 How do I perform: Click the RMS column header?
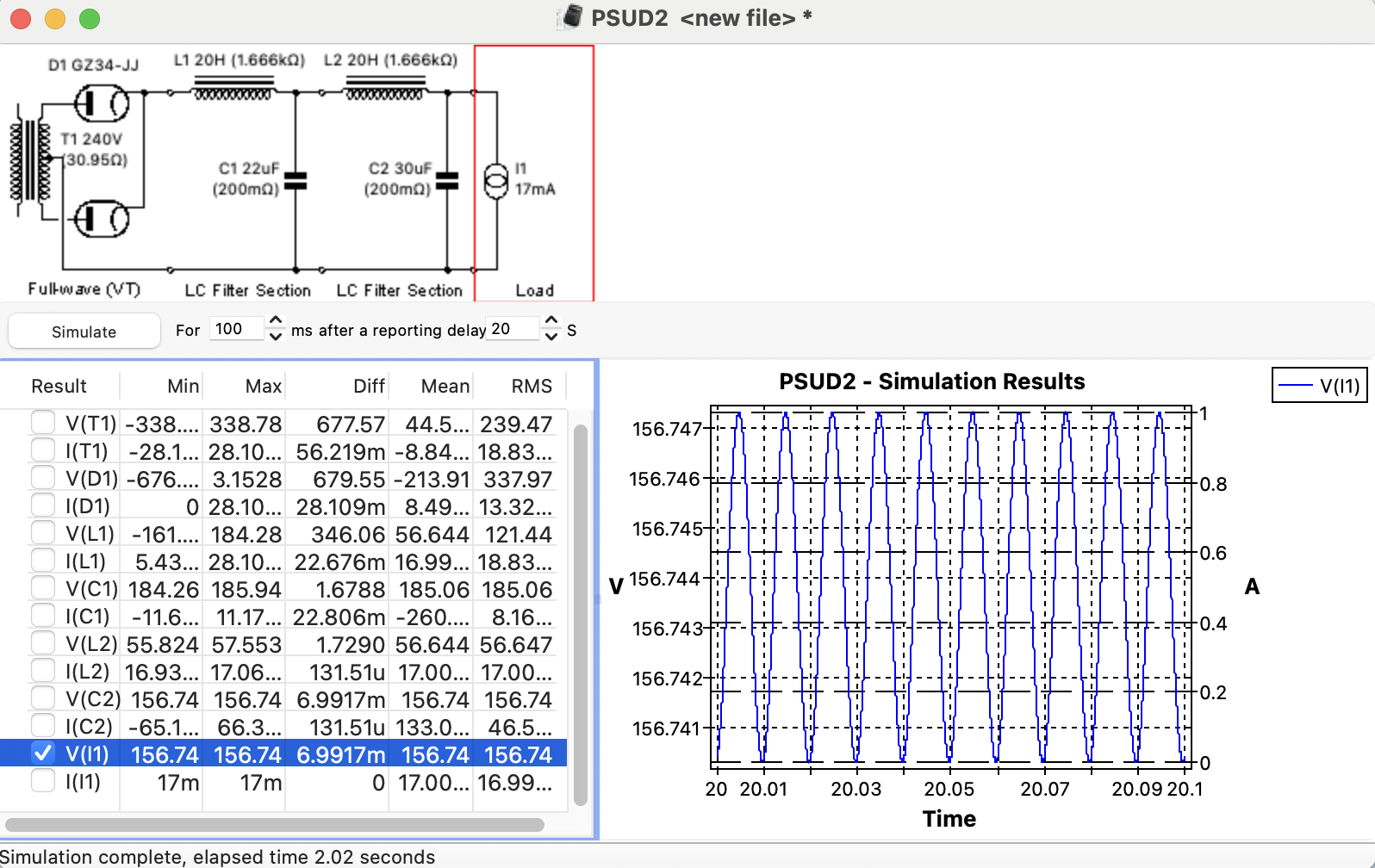pyautogui.click(x=531, y=386)
